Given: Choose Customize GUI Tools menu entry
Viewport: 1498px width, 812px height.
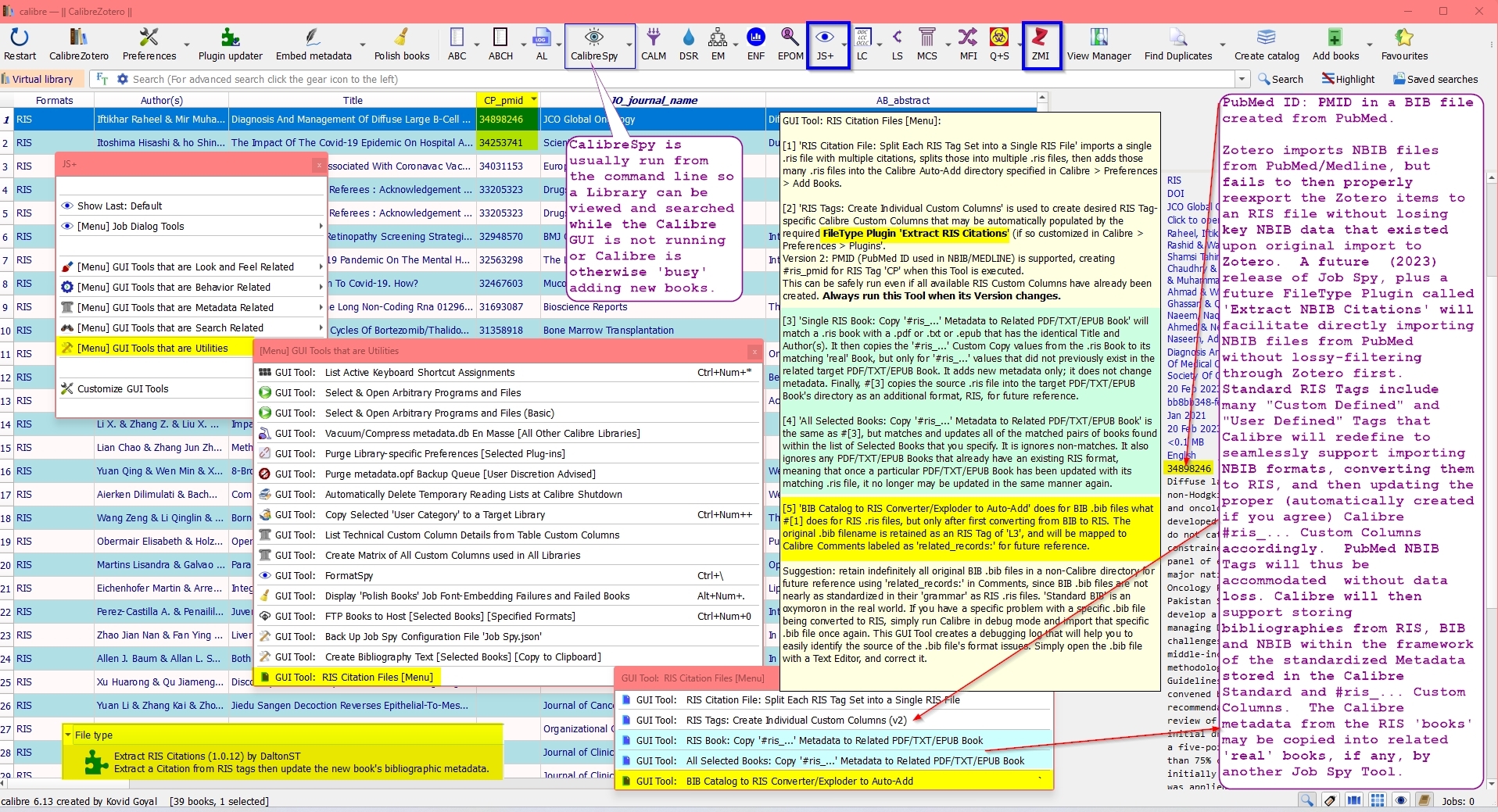Looking at the screenshot, I should pos(155,389).
